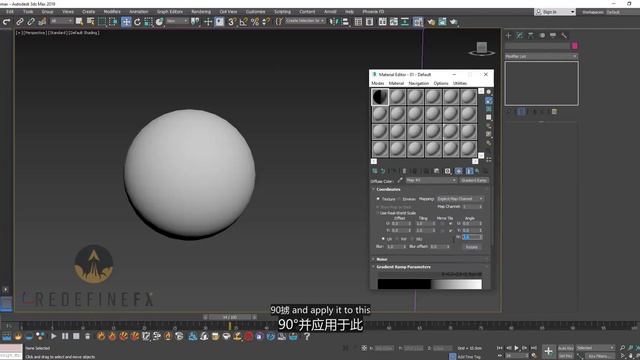Toggle the Angle Snap icon
The height and width of the screenshot is (360, 640).
244,22
